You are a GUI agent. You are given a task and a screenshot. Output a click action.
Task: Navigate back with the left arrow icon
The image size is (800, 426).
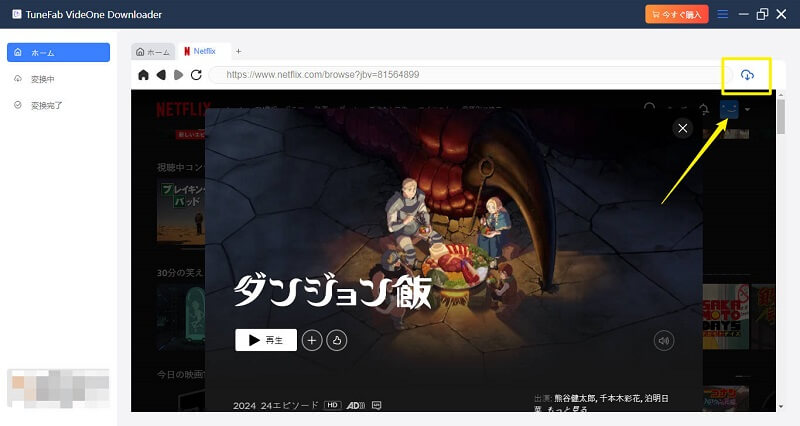tap(161, 75)
